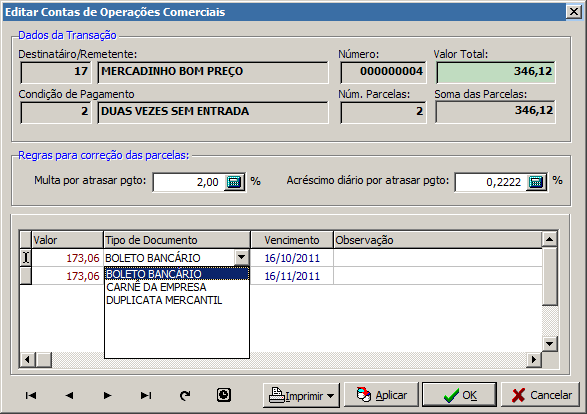Go to first record navigation arrow
Viewport: 587px width, 414px height.
tap(31, 395)
